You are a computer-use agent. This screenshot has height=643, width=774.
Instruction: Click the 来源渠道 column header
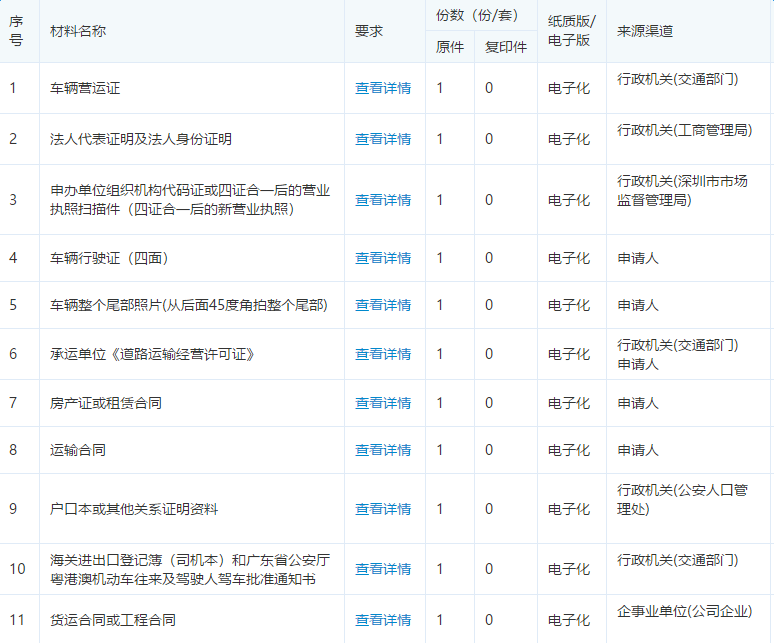tap(645, 31)
